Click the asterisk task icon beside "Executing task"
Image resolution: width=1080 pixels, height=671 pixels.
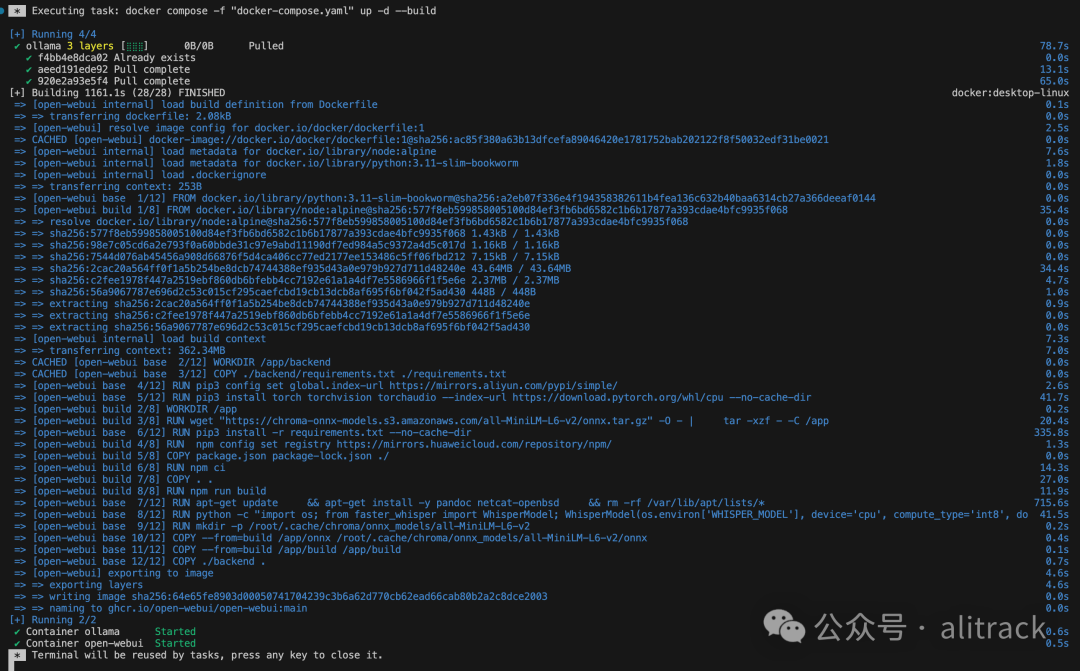point(17,10)
